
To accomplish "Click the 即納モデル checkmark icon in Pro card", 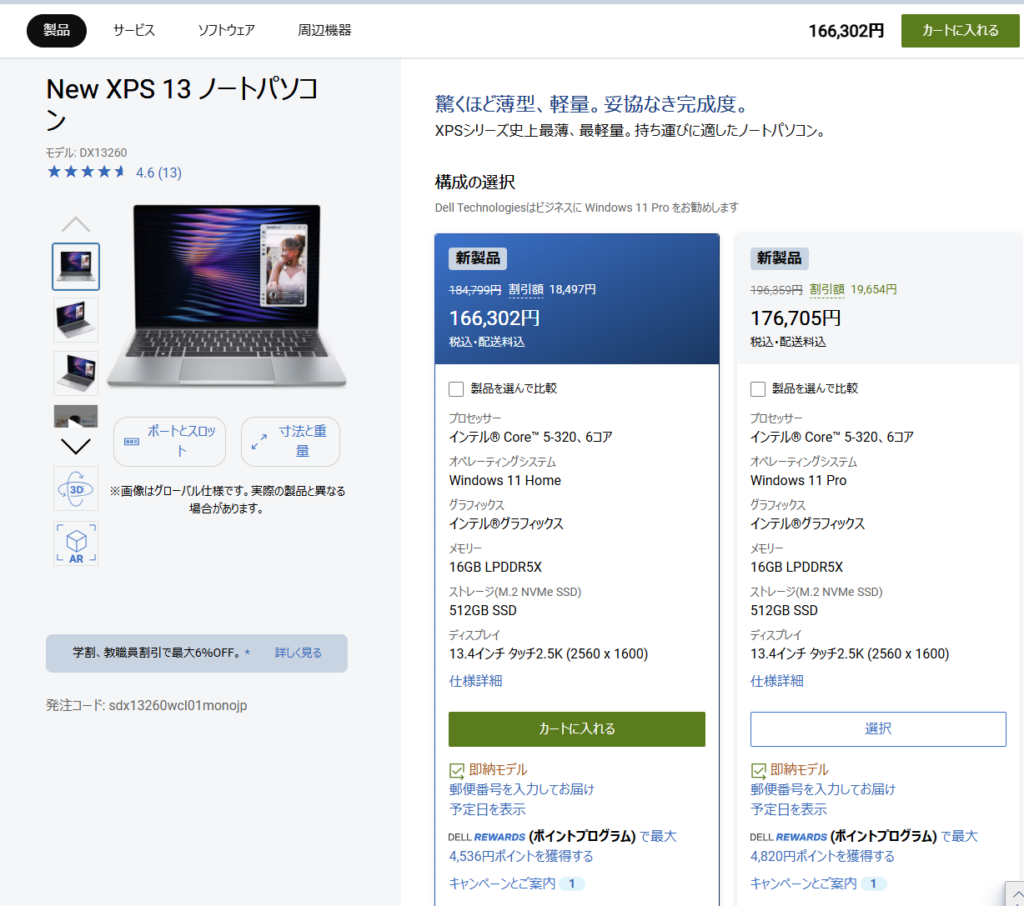I will (758, 771).
